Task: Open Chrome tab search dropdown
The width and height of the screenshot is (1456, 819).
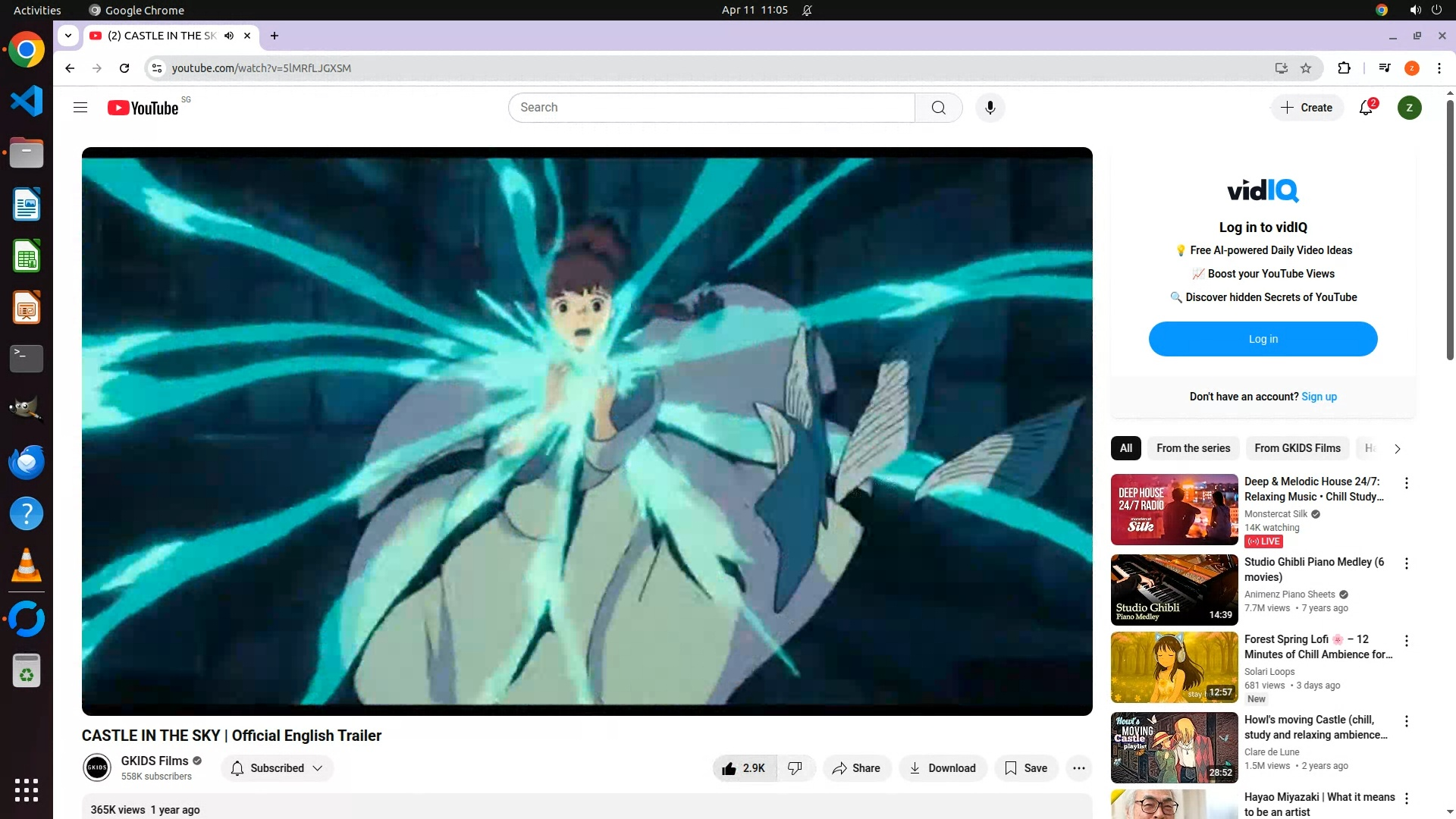Action: (x=68, y=36)
